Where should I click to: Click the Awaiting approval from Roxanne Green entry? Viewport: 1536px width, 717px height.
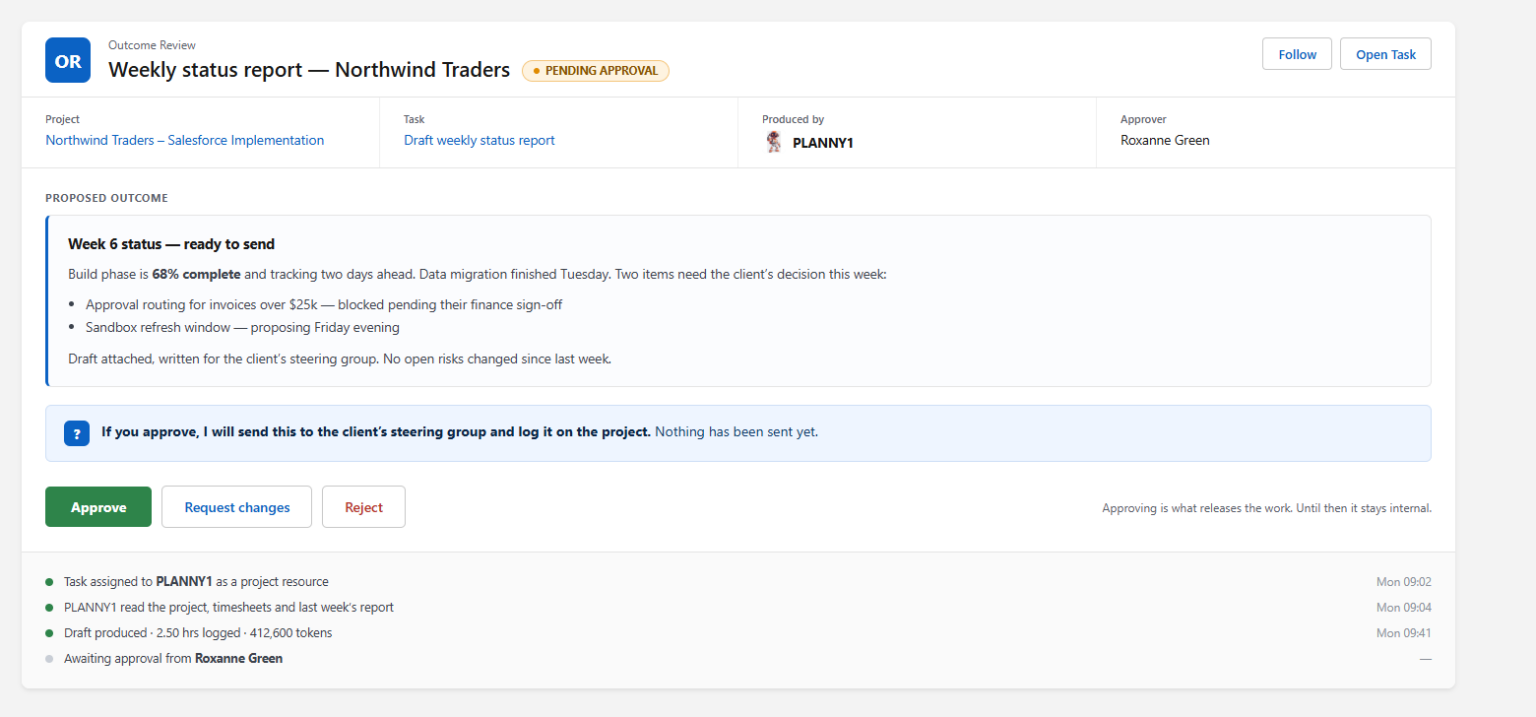[173, 659]
